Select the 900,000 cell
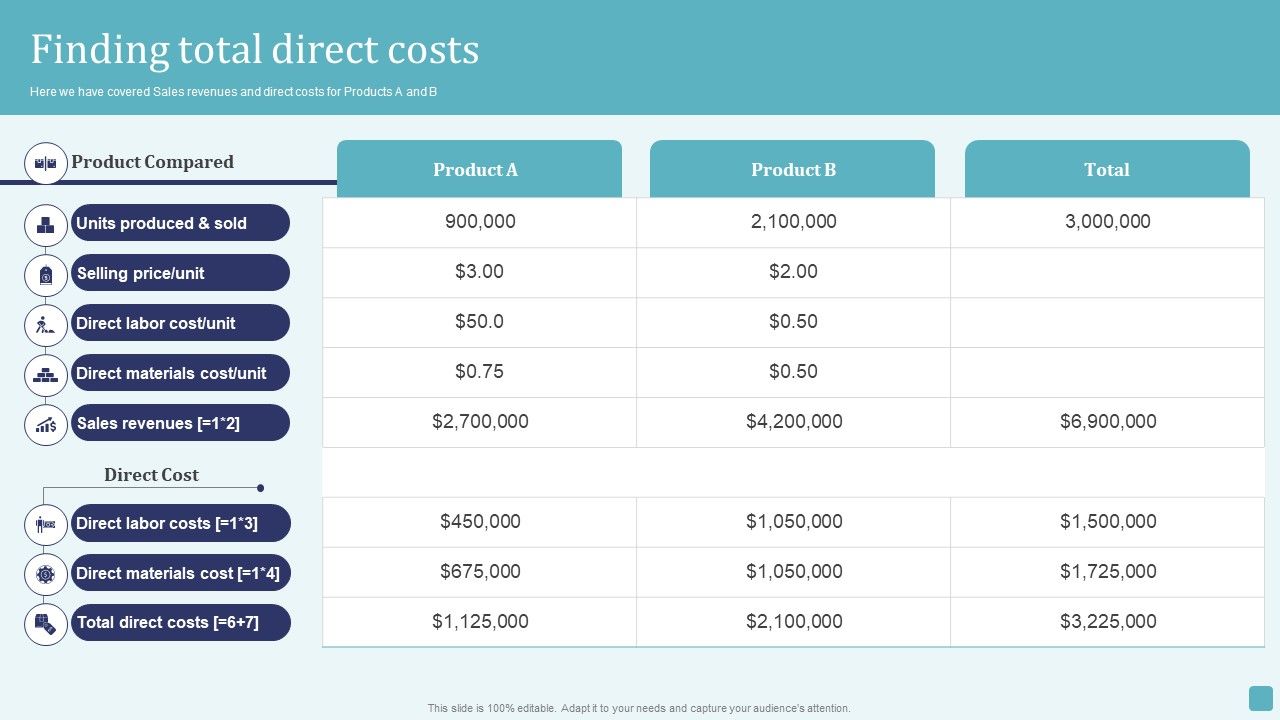 (479, 222)
